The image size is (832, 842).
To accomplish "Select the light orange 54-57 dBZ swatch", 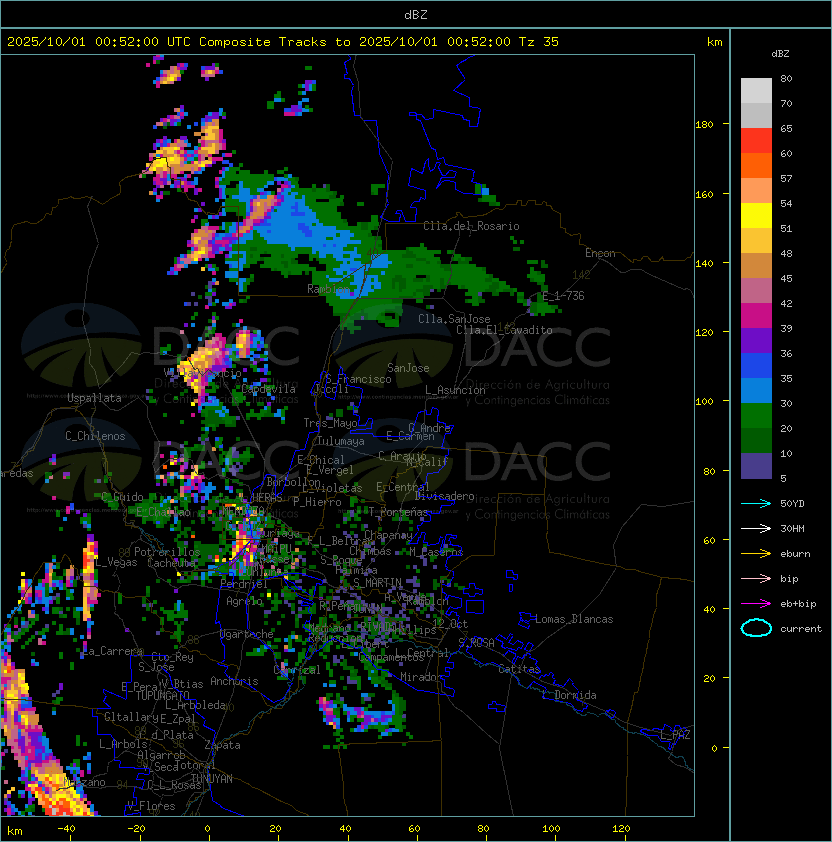I will [x=756, y=191].
